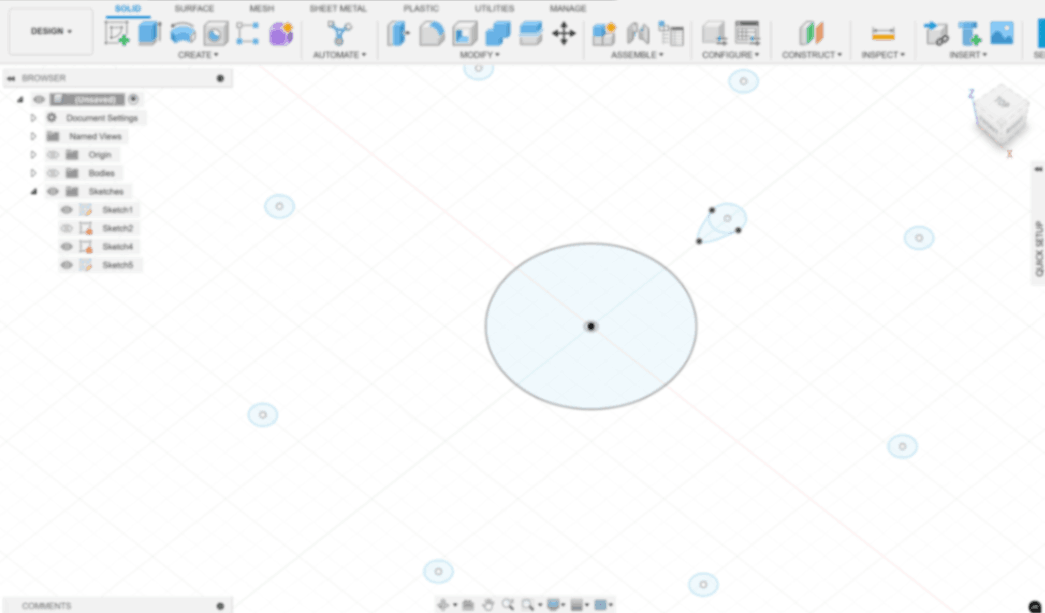Select the Configure model icon
This screenshot has height=613, width=1045.
click(x=714, y=33)
